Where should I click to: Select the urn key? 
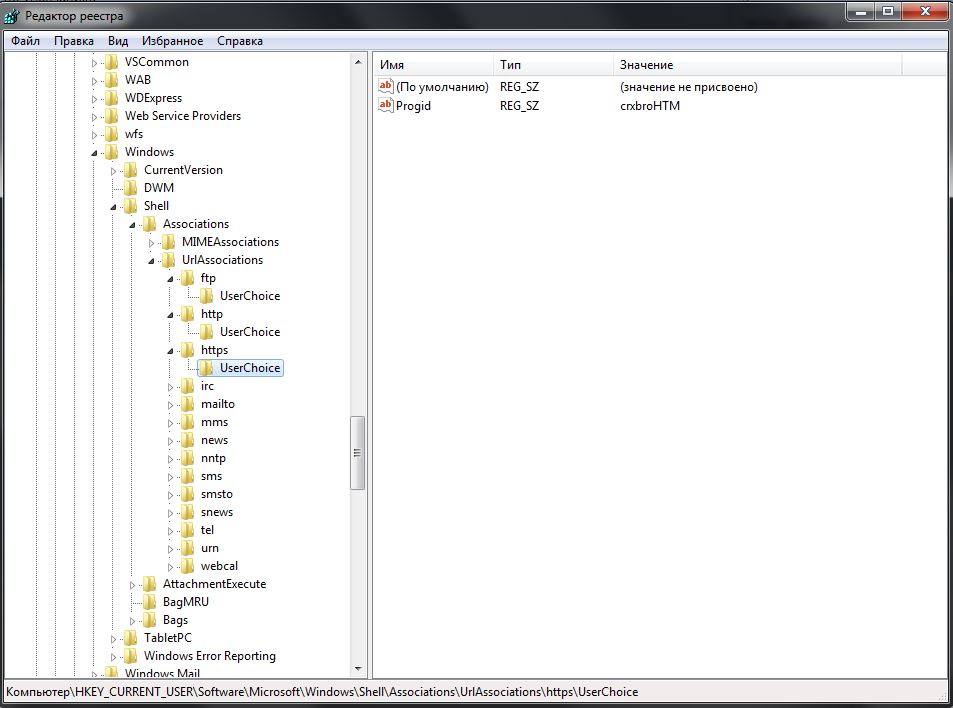210,548
